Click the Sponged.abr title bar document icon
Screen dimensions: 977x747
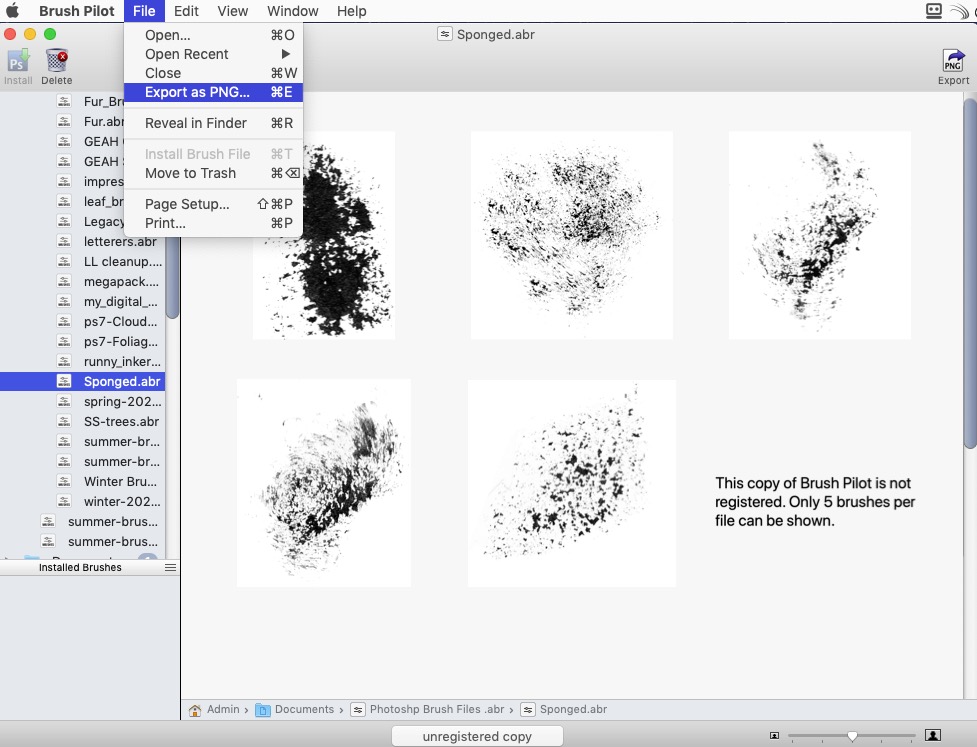(x=444, y=34)
